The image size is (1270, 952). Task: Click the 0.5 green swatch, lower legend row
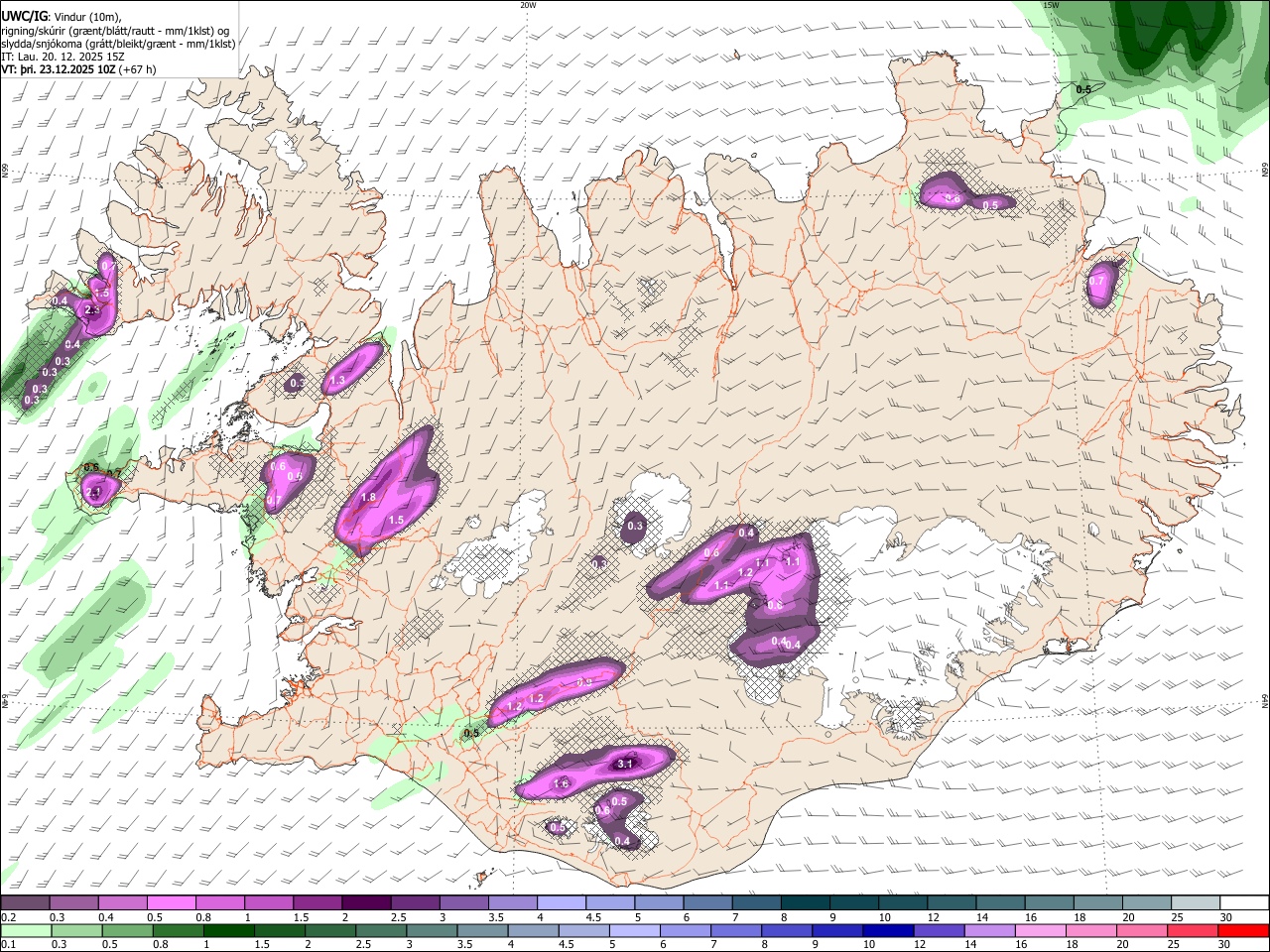point(127,930)
